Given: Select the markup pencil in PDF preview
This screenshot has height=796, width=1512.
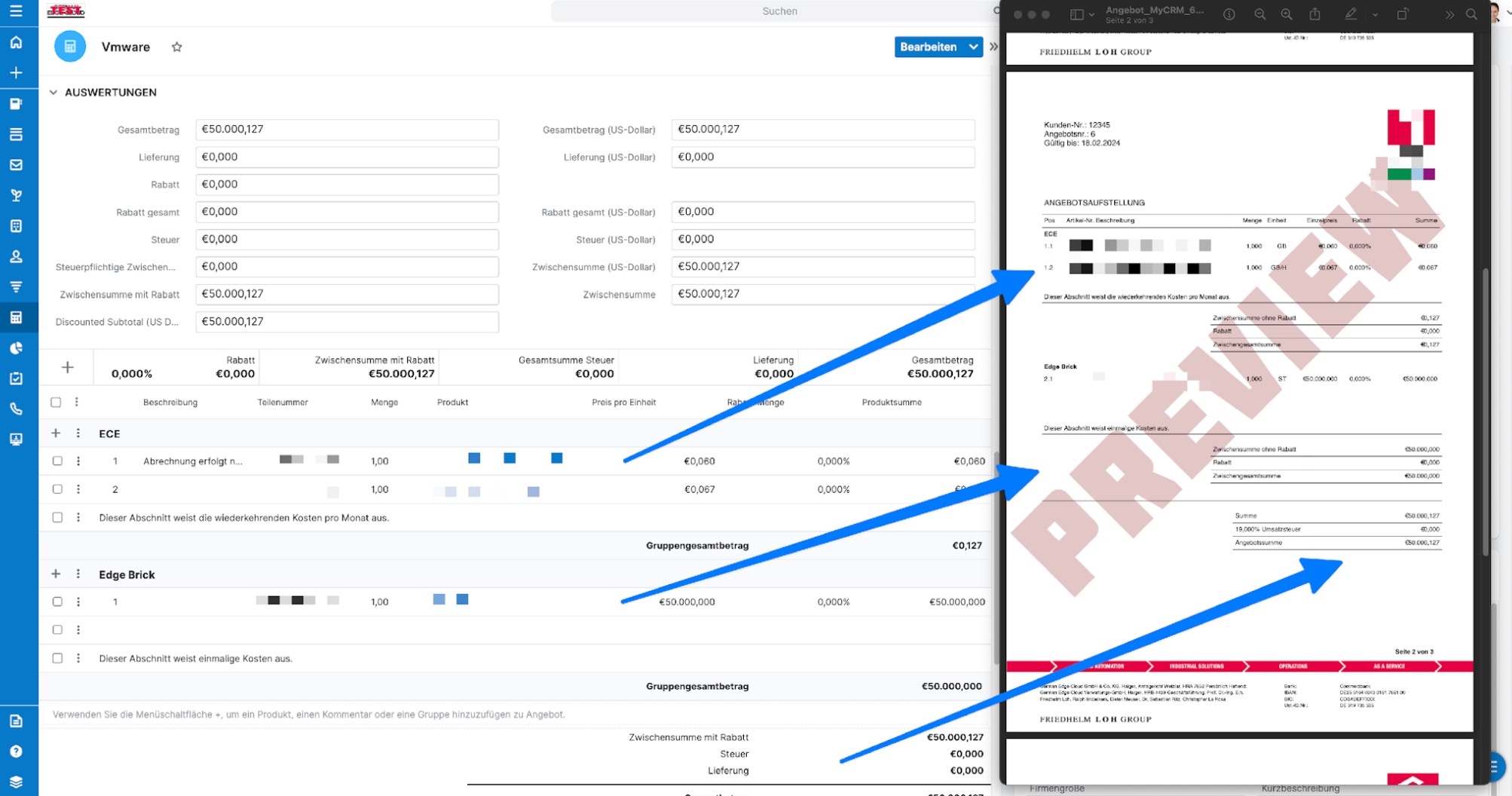Looking at the screenshot, I should coord(1351,14).
